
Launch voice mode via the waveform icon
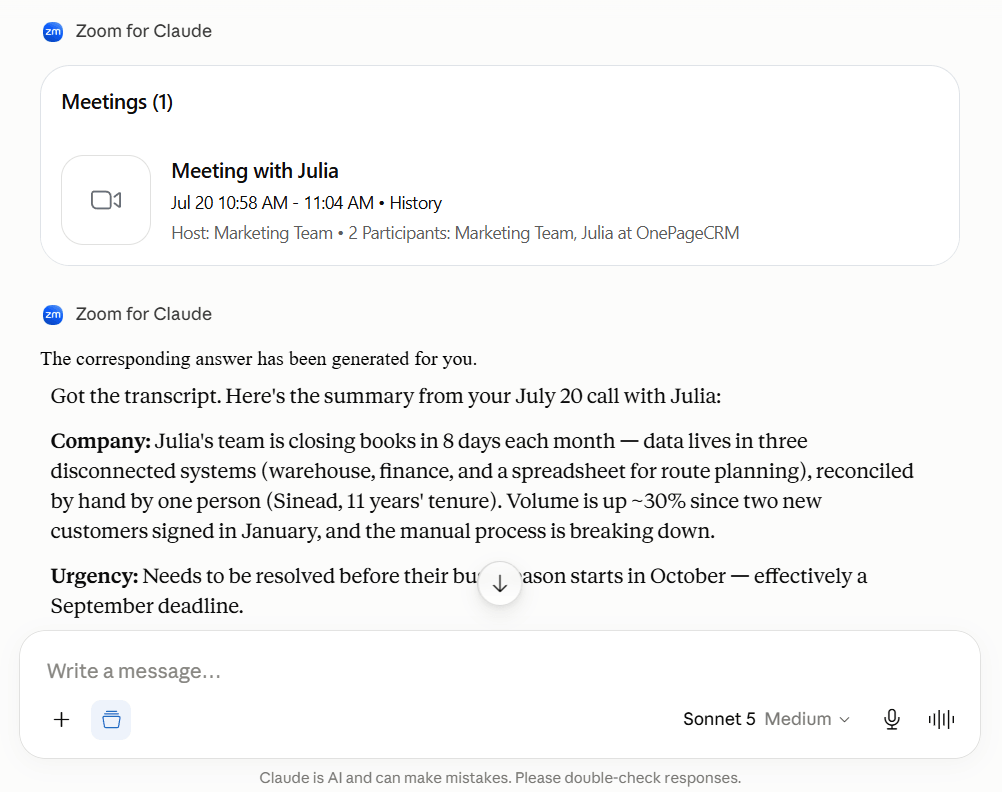(x=941, y=720)
